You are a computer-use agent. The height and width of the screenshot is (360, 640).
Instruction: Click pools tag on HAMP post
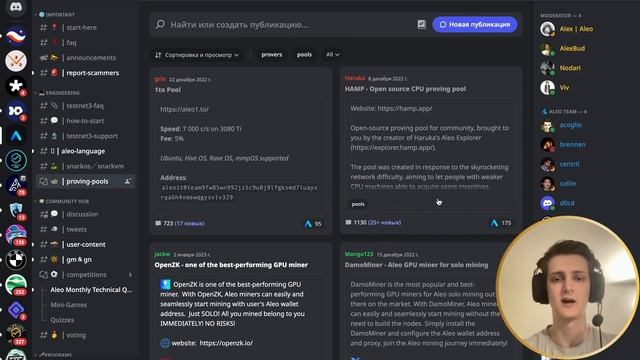[358, 204]
